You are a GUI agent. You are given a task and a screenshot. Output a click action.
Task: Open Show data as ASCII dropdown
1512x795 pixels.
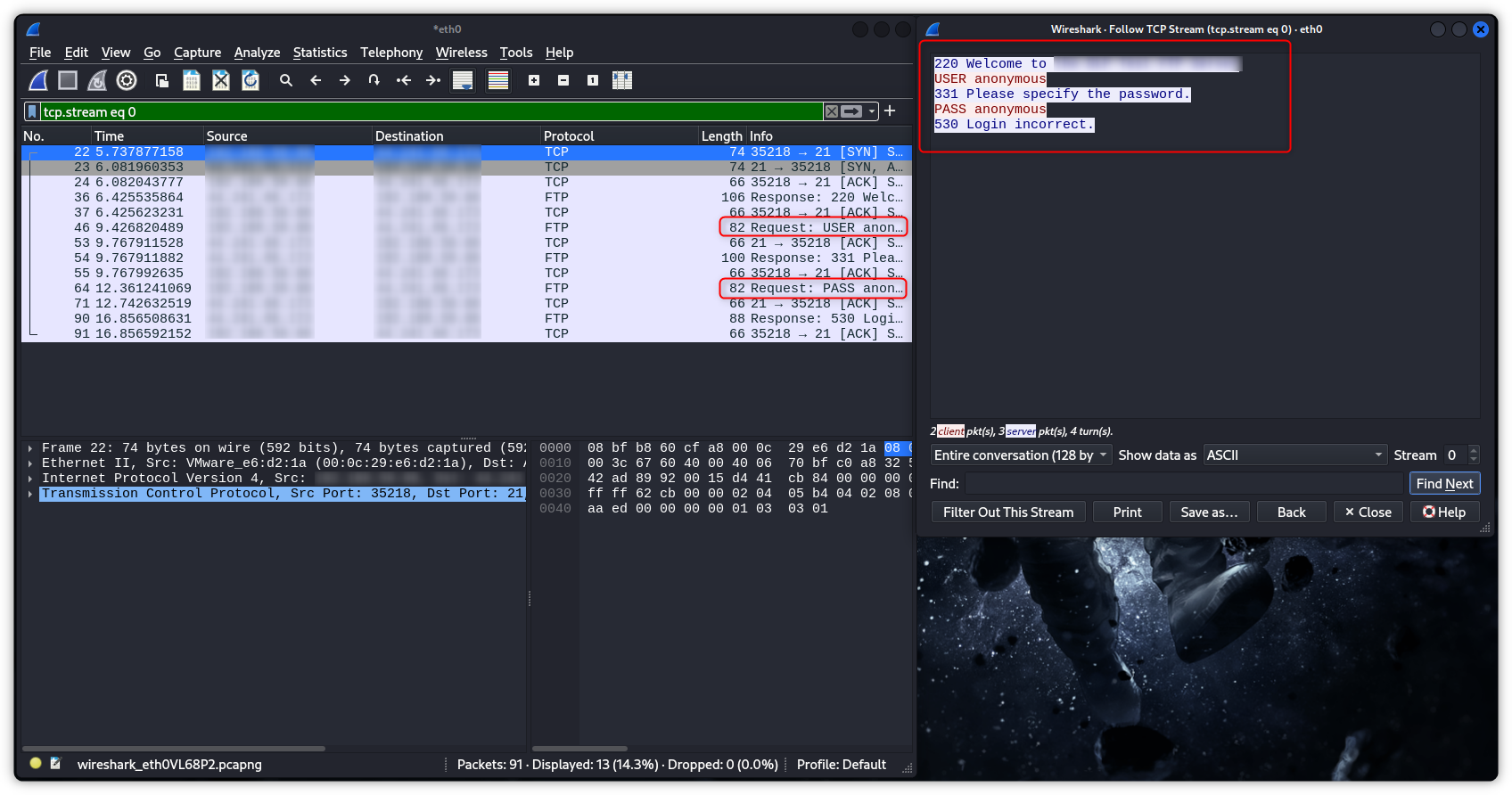tap(1295, 455)
